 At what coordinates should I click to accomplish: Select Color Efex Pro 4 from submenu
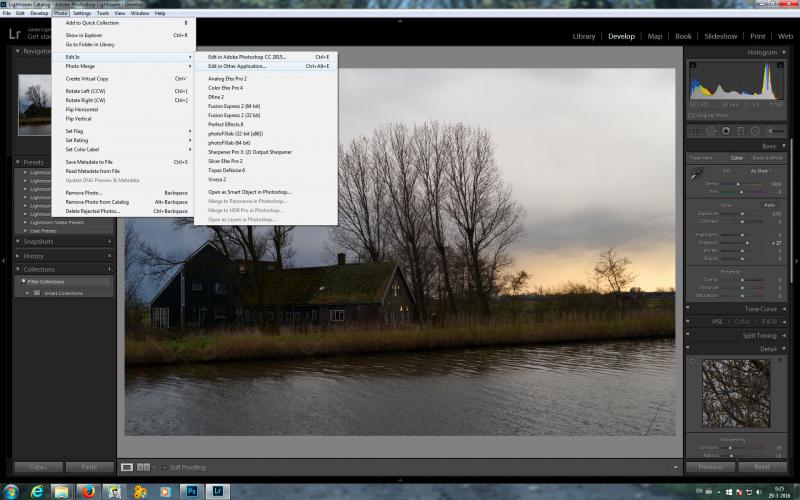(265, 88)
